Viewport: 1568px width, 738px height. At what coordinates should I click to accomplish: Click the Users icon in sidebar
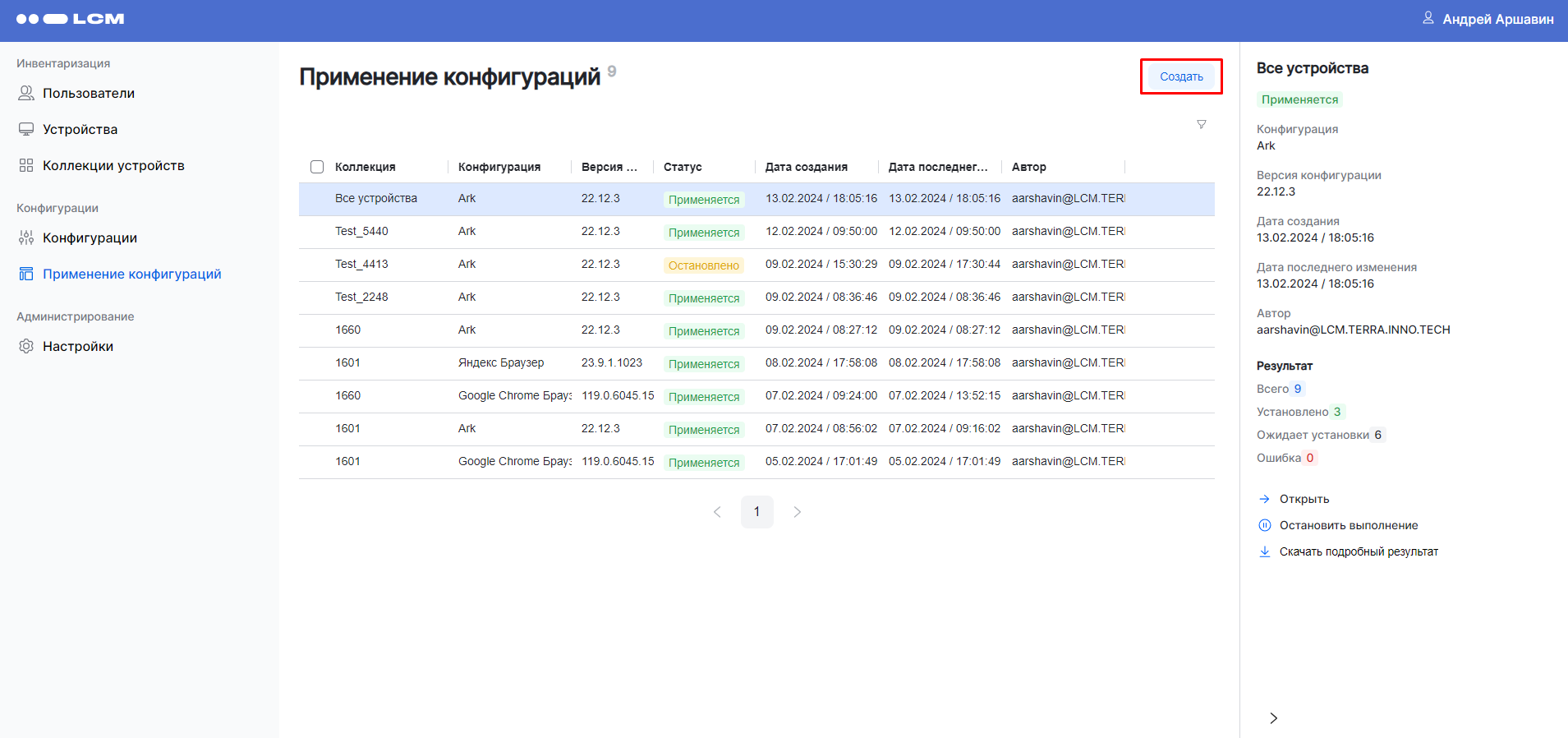point(26,93)
